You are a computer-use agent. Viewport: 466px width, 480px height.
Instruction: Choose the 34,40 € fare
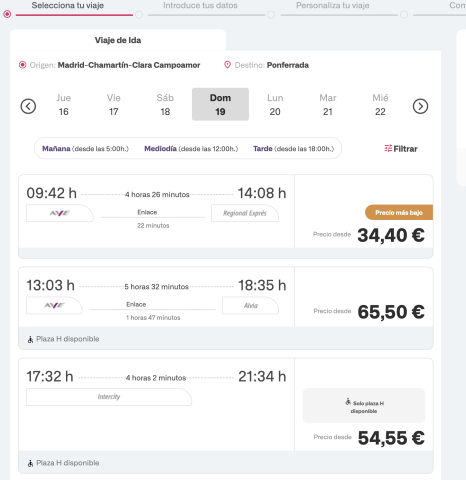[x=391, y=235]
